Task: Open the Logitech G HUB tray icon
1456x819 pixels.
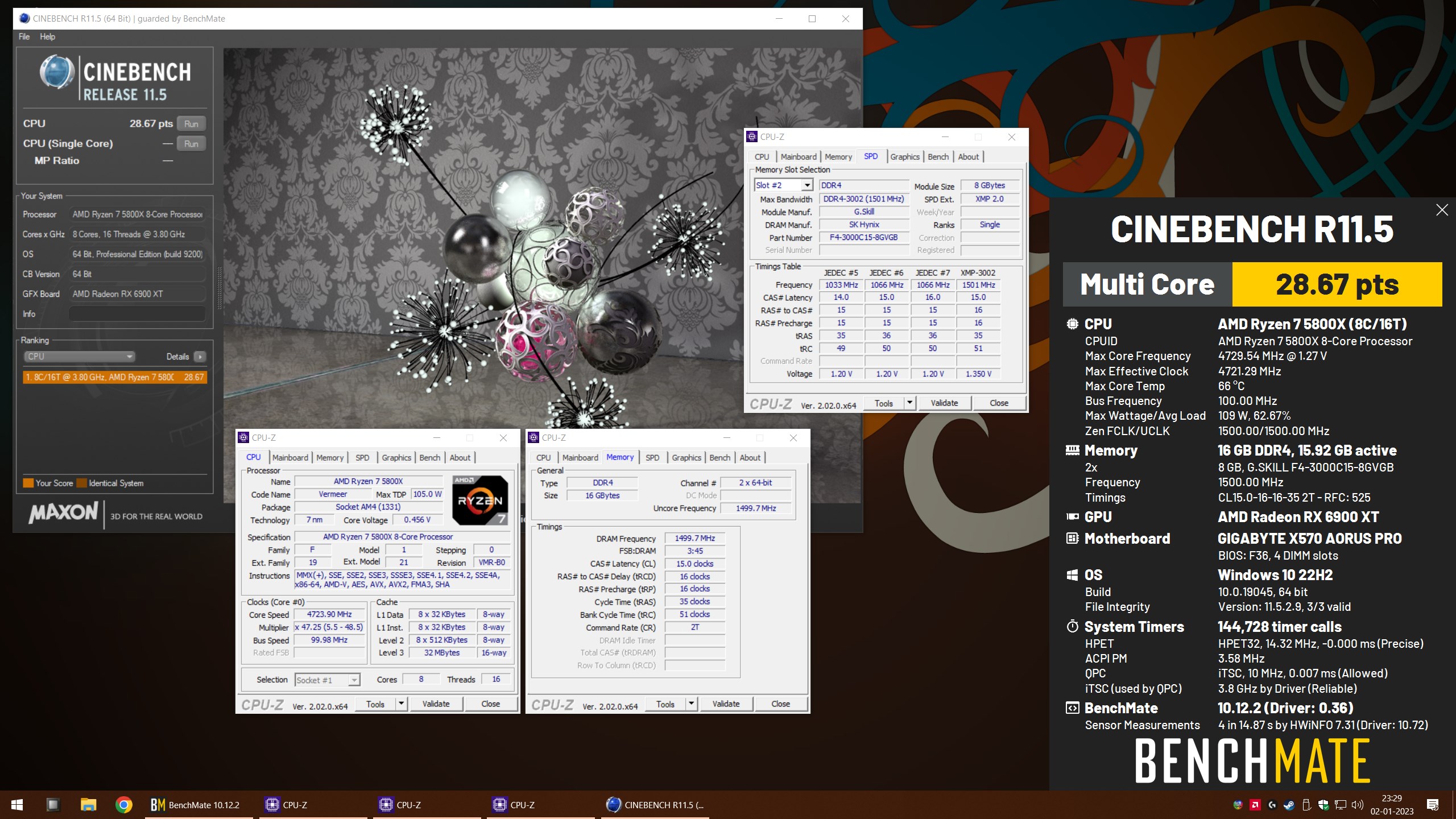Action: pos(1272,805)
